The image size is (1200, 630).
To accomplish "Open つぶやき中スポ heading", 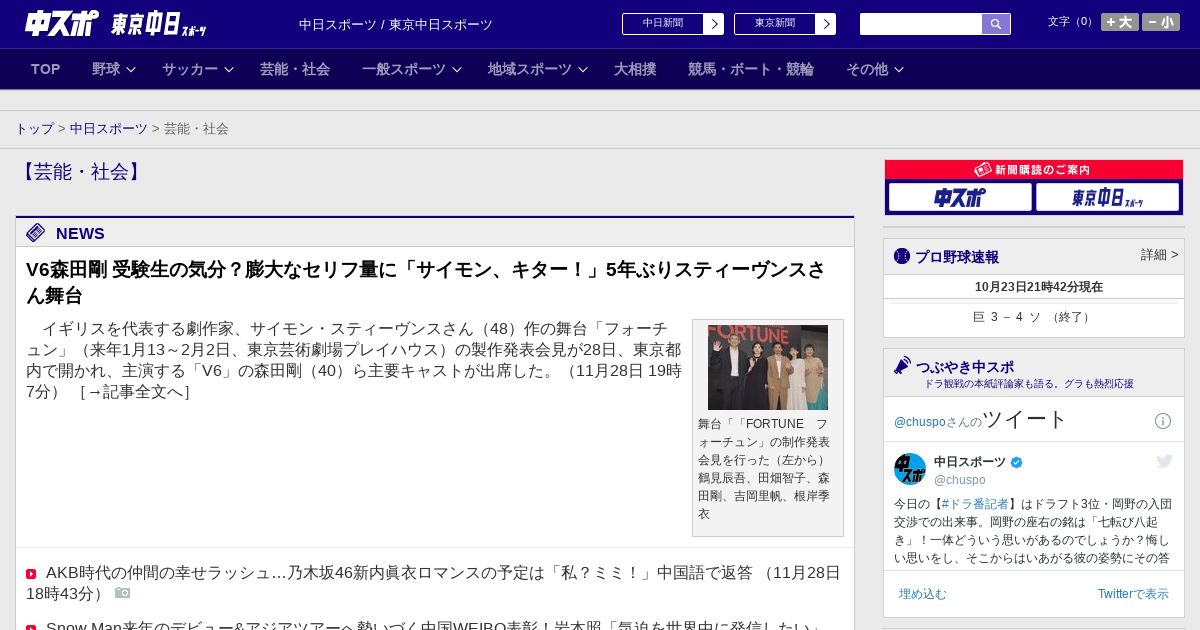I will [x=965, y=367].
